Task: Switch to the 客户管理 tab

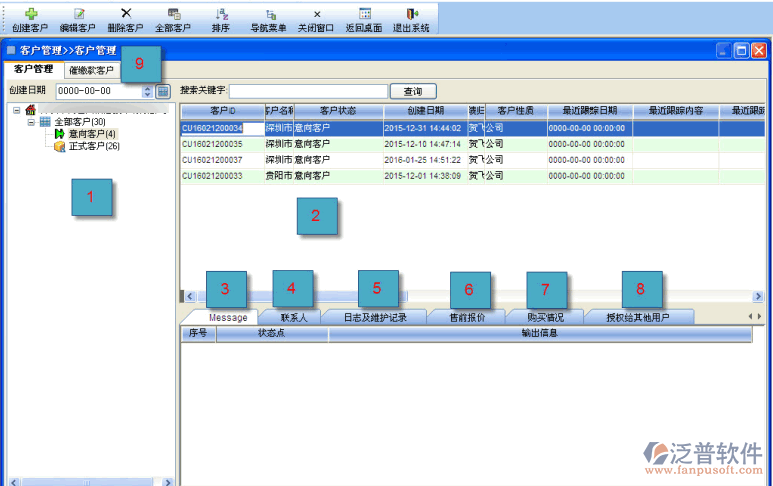Action: click(34, 69)
